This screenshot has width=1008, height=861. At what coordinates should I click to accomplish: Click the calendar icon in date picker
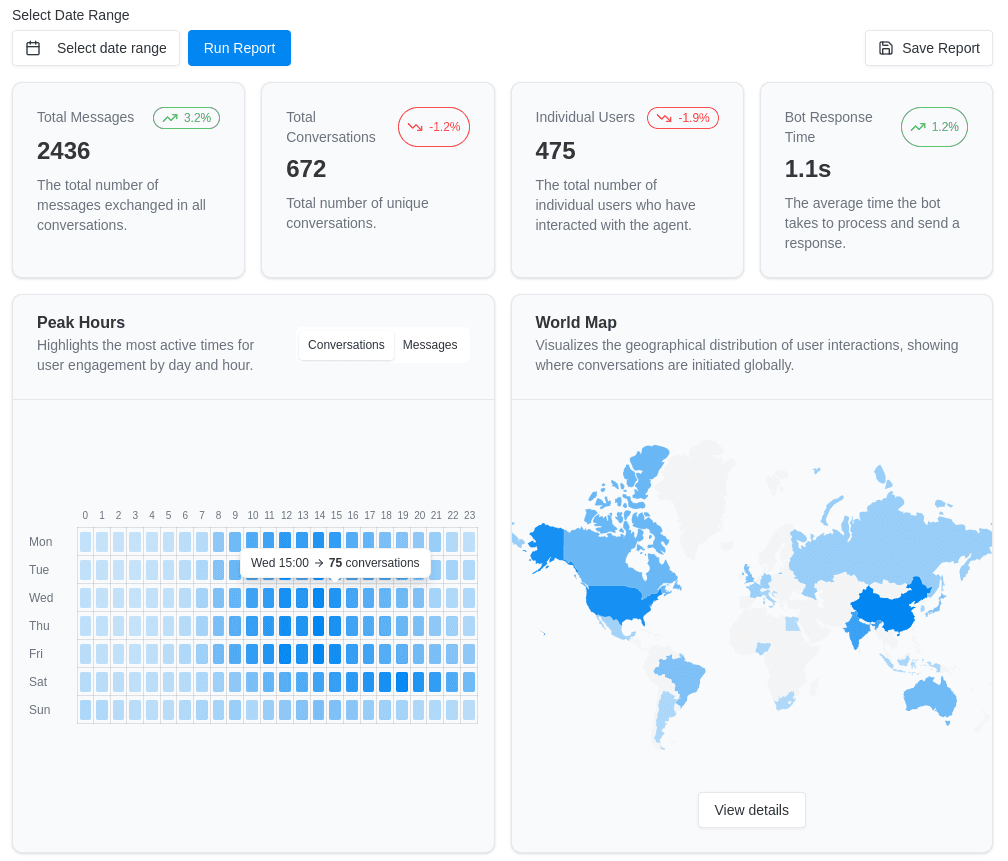point(33,48)
